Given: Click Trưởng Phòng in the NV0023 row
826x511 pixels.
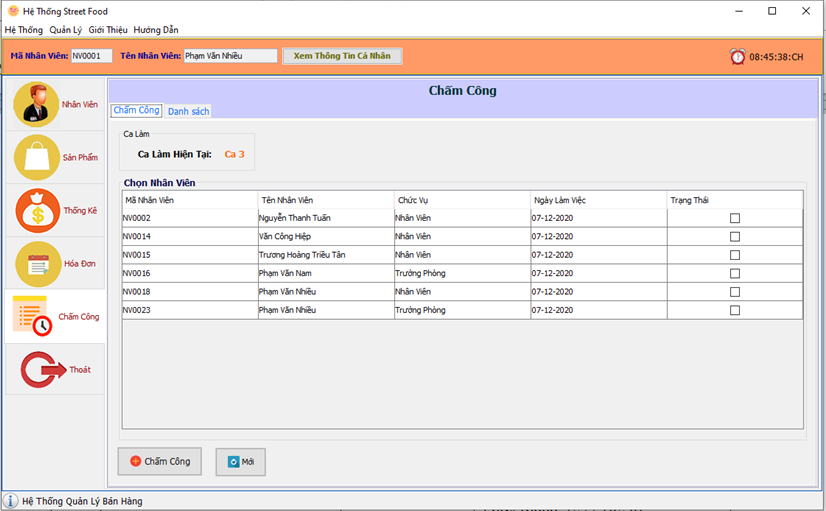Looking at the screenshot, I should coord(420,310).
